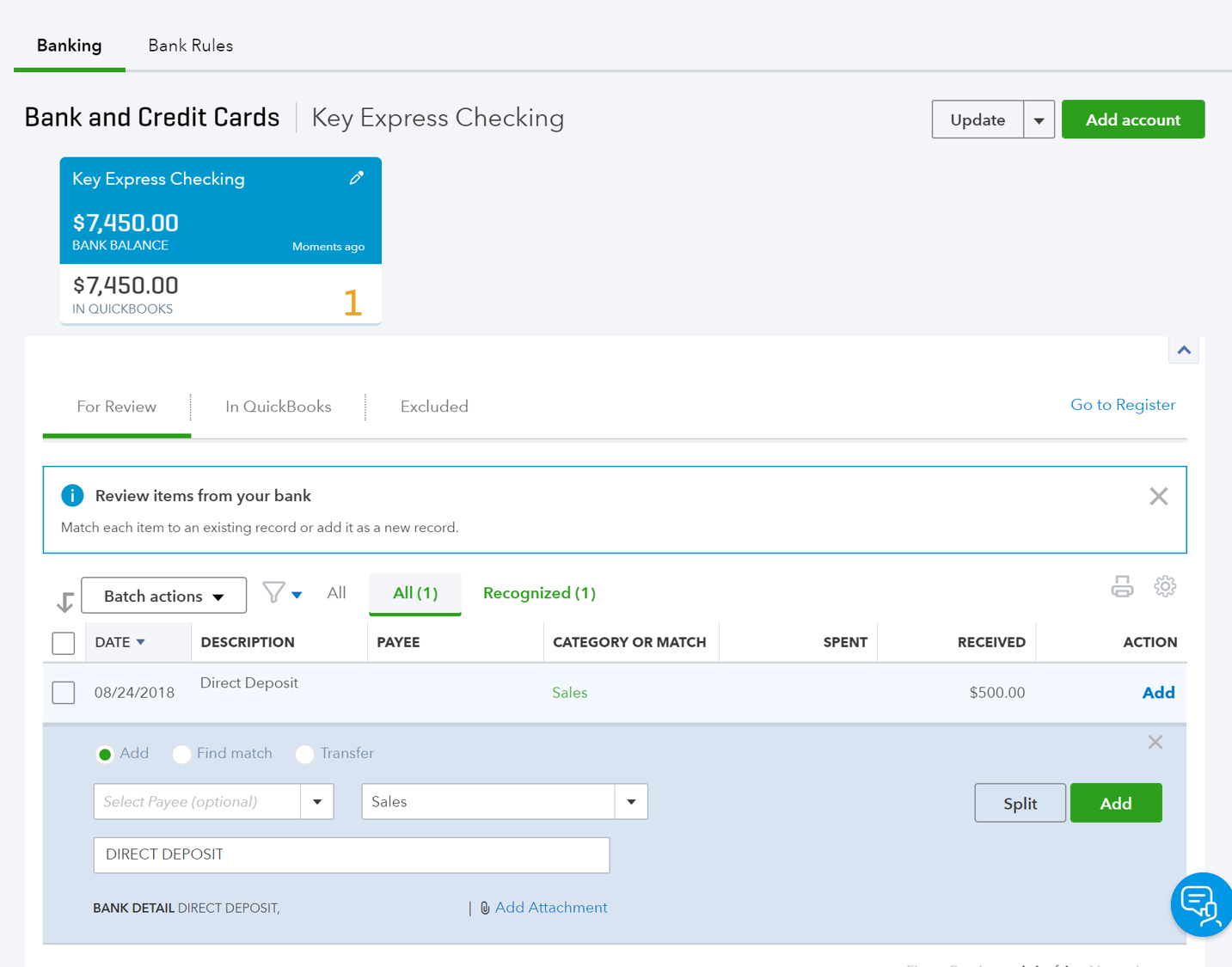The image size is (1232, 967).
Task: Open the filter funnel icon
Action: pos(273,592)
